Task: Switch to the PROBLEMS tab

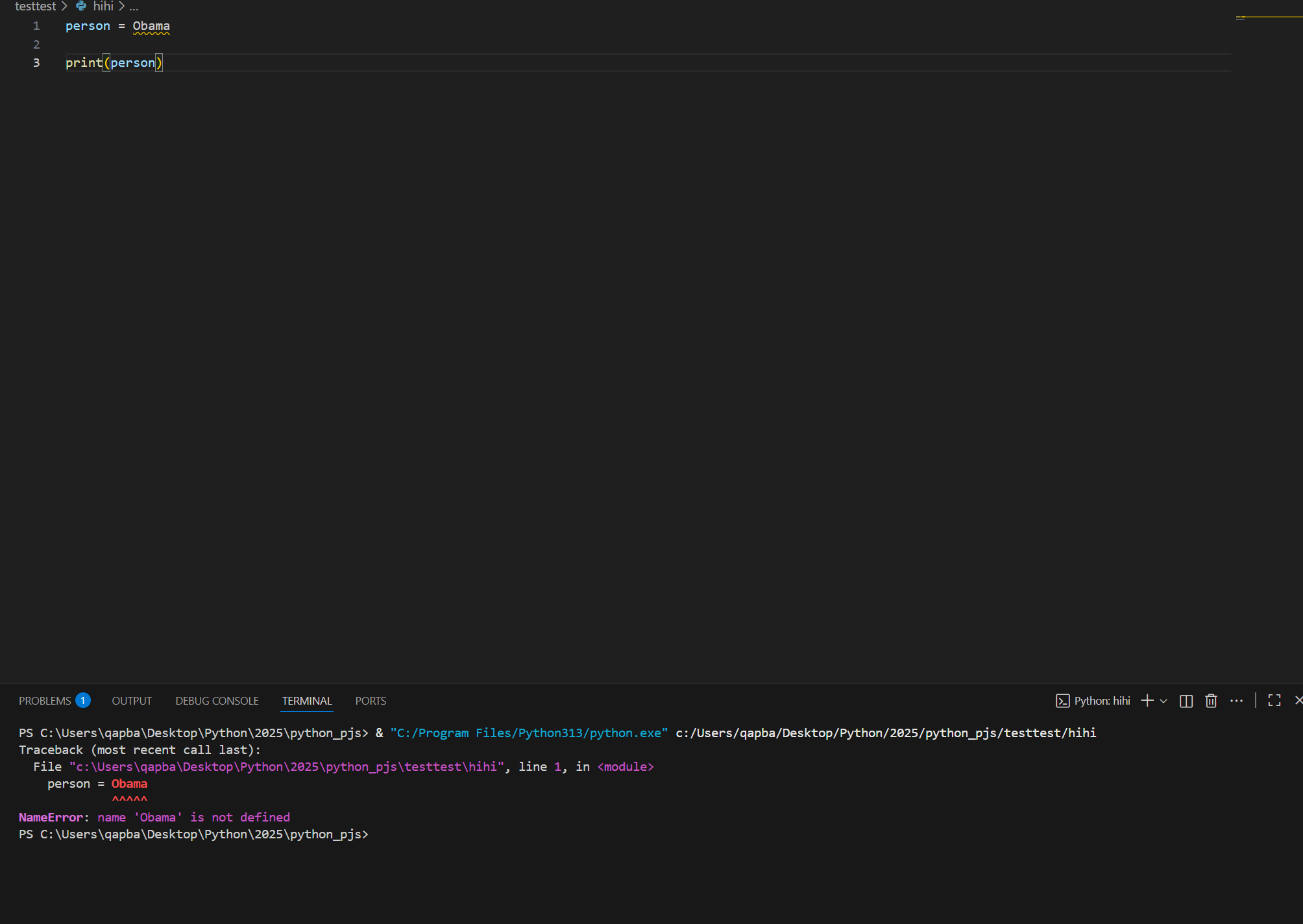Action: (x=45, y=701)
